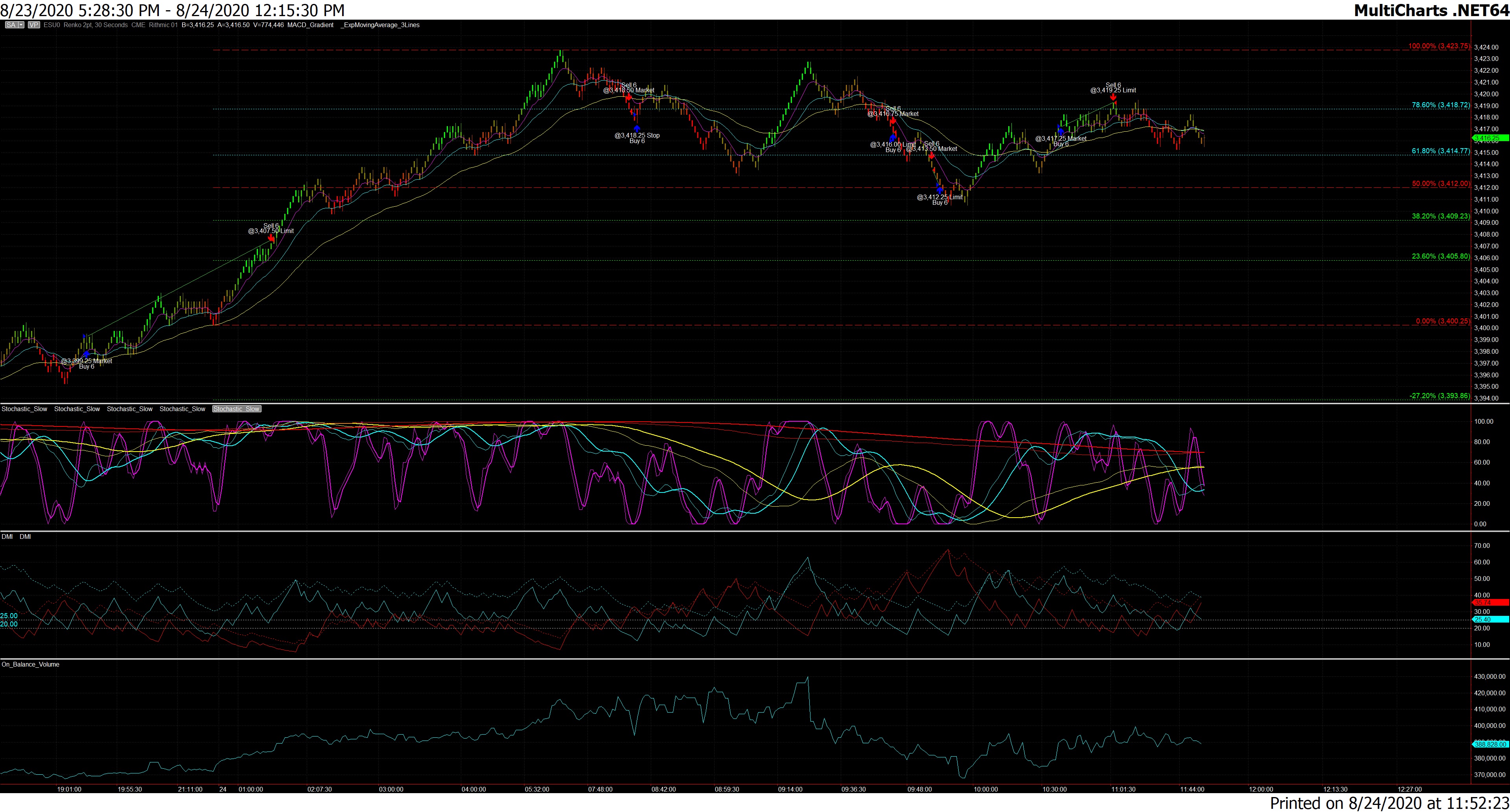
Task: Click the 21:11:00 time axis label
Action: tap(190, 789)
